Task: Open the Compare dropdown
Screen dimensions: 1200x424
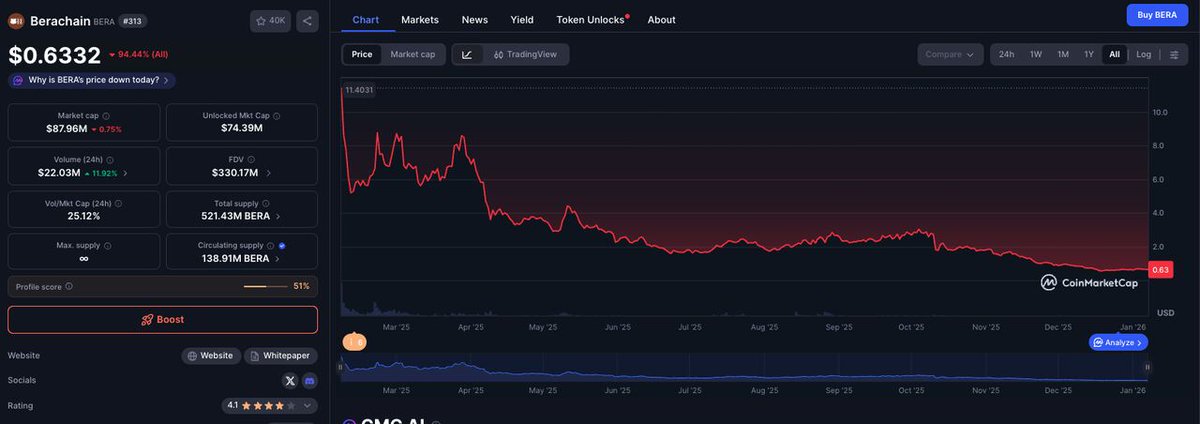Action: tap(950, 54)
